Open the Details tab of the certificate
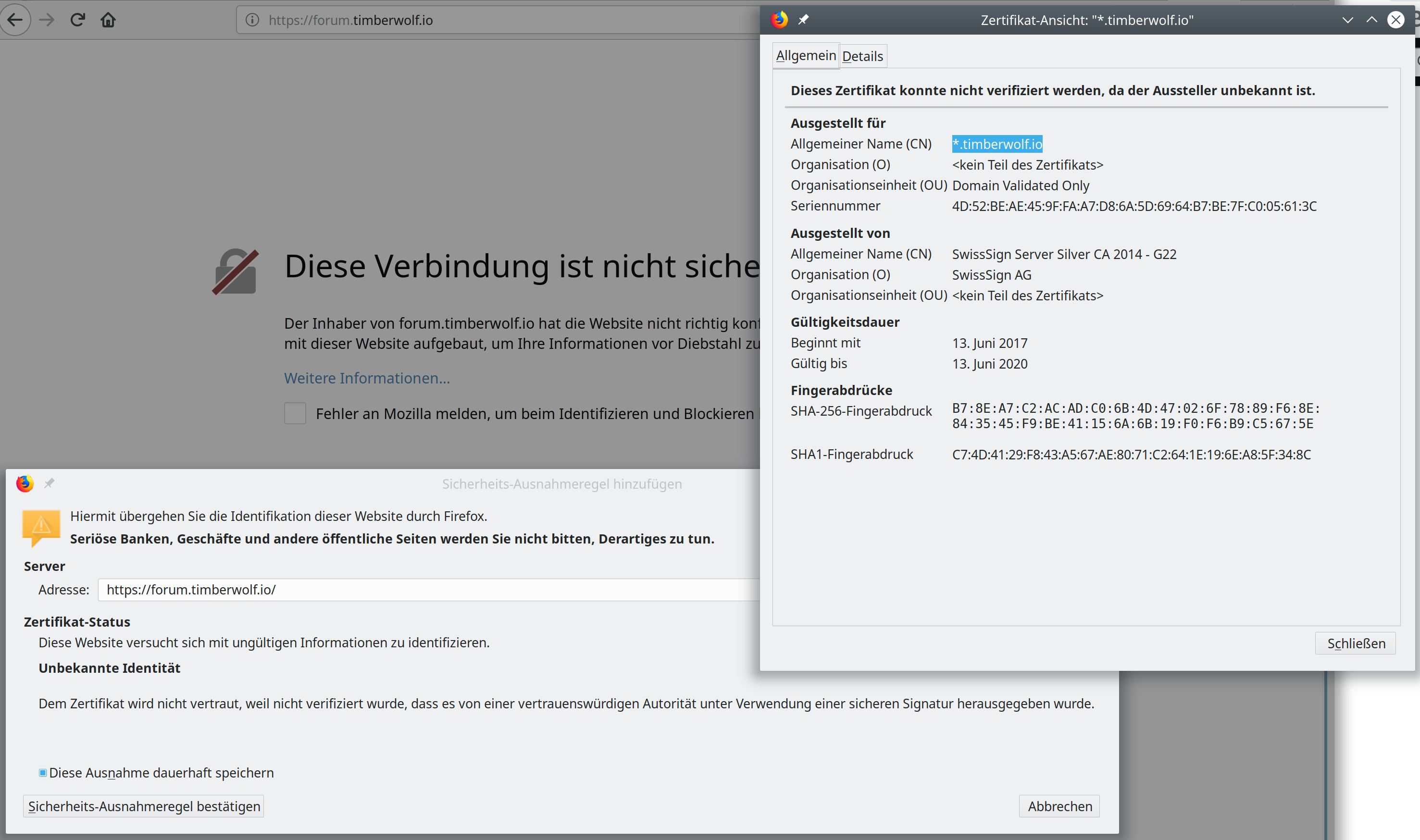Screen dimensions: 1420x840 [x=863, y=56]
